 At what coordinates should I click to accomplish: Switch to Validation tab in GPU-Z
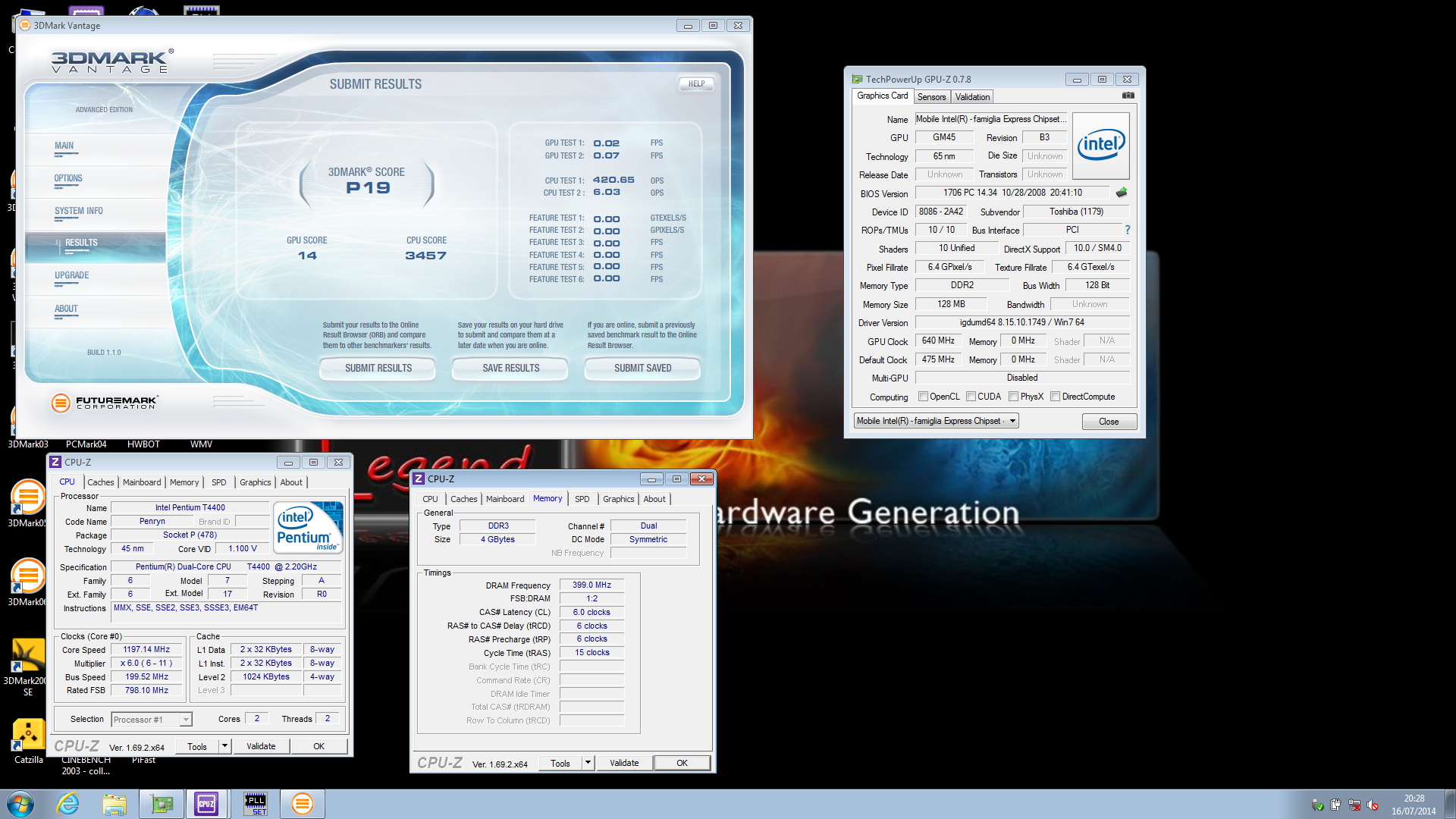click(x=972, y=97)
